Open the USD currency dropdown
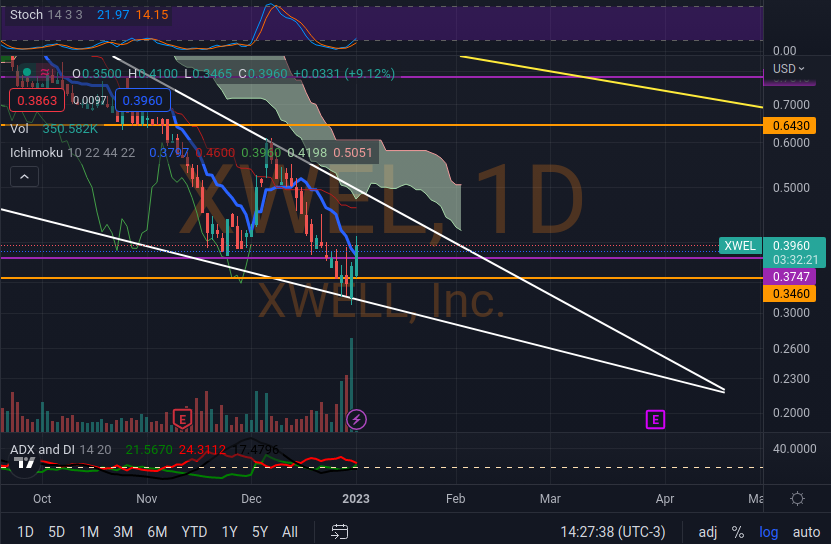 [x=789, y=69]
